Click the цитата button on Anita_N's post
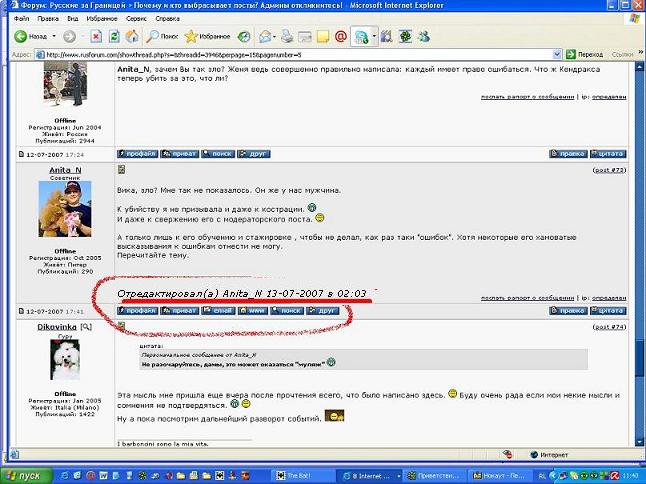This screenshot has width=646, height=484. click(608, 311)
